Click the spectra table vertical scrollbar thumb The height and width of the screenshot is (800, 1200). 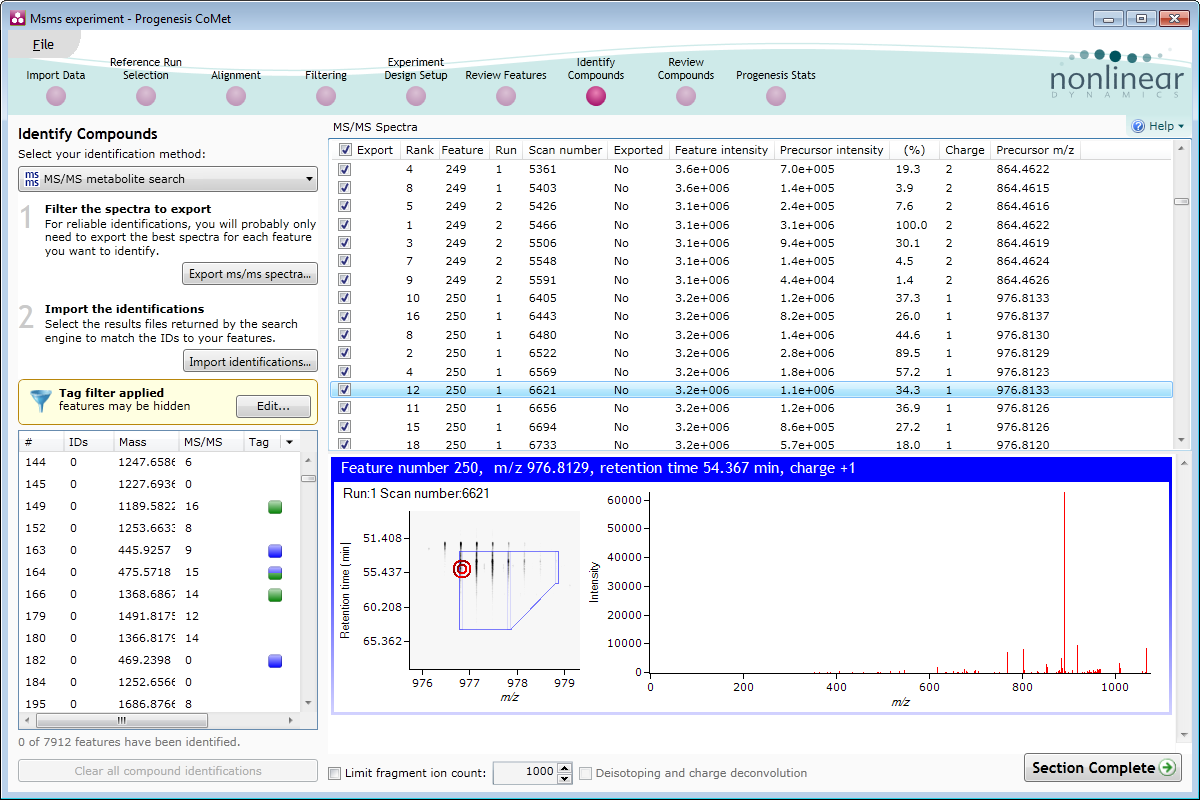click(x=1181, y=201)
